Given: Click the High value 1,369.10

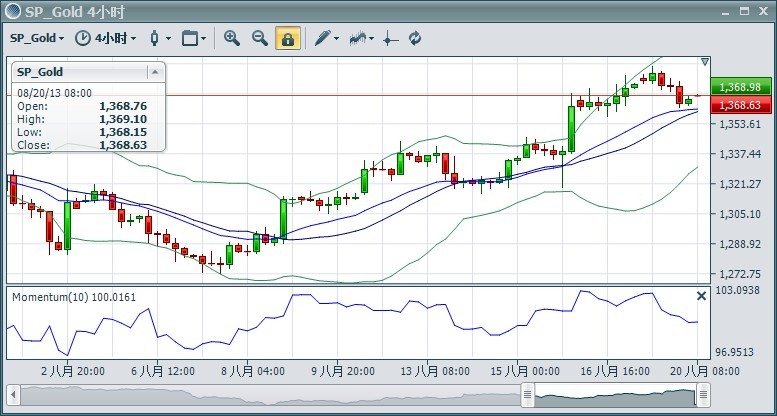Looking at the screenshot, I should click(123, 119).
